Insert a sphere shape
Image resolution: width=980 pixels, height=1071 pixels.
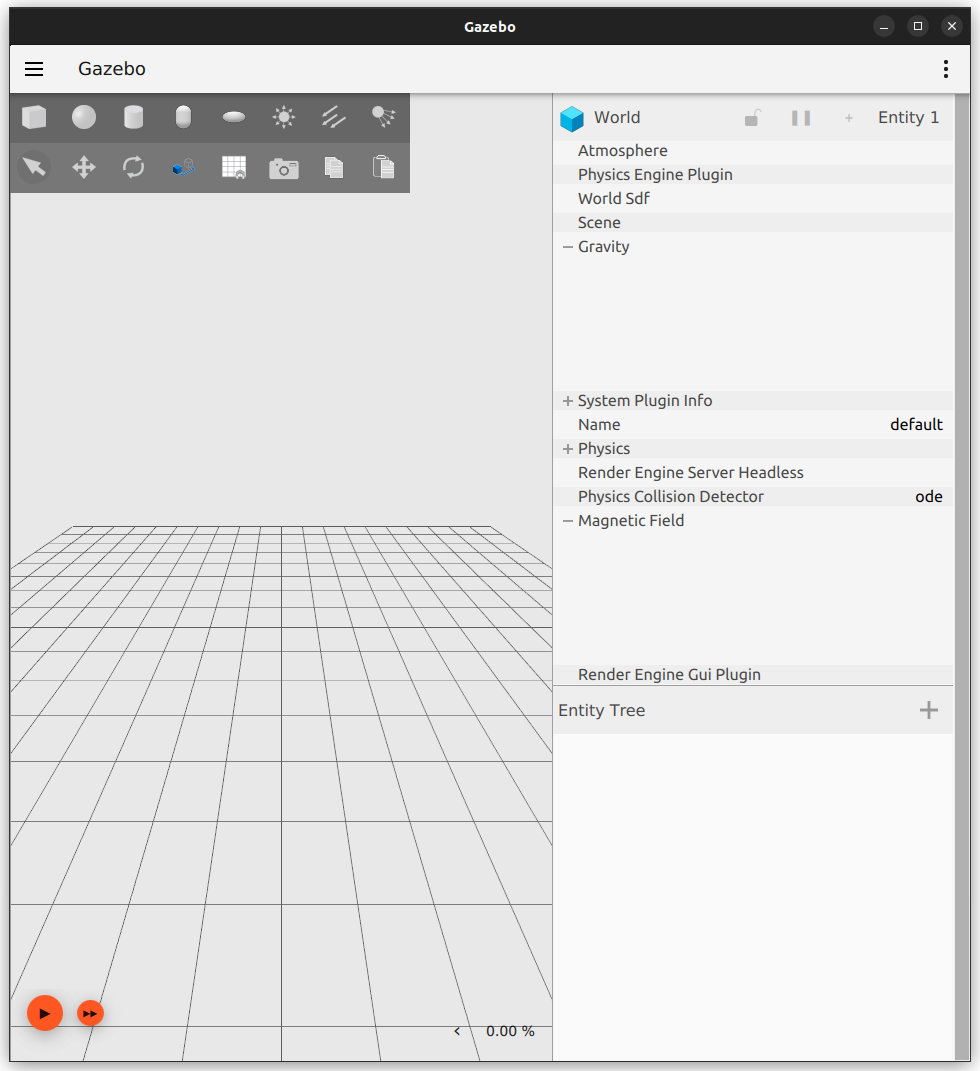point(84,117)
